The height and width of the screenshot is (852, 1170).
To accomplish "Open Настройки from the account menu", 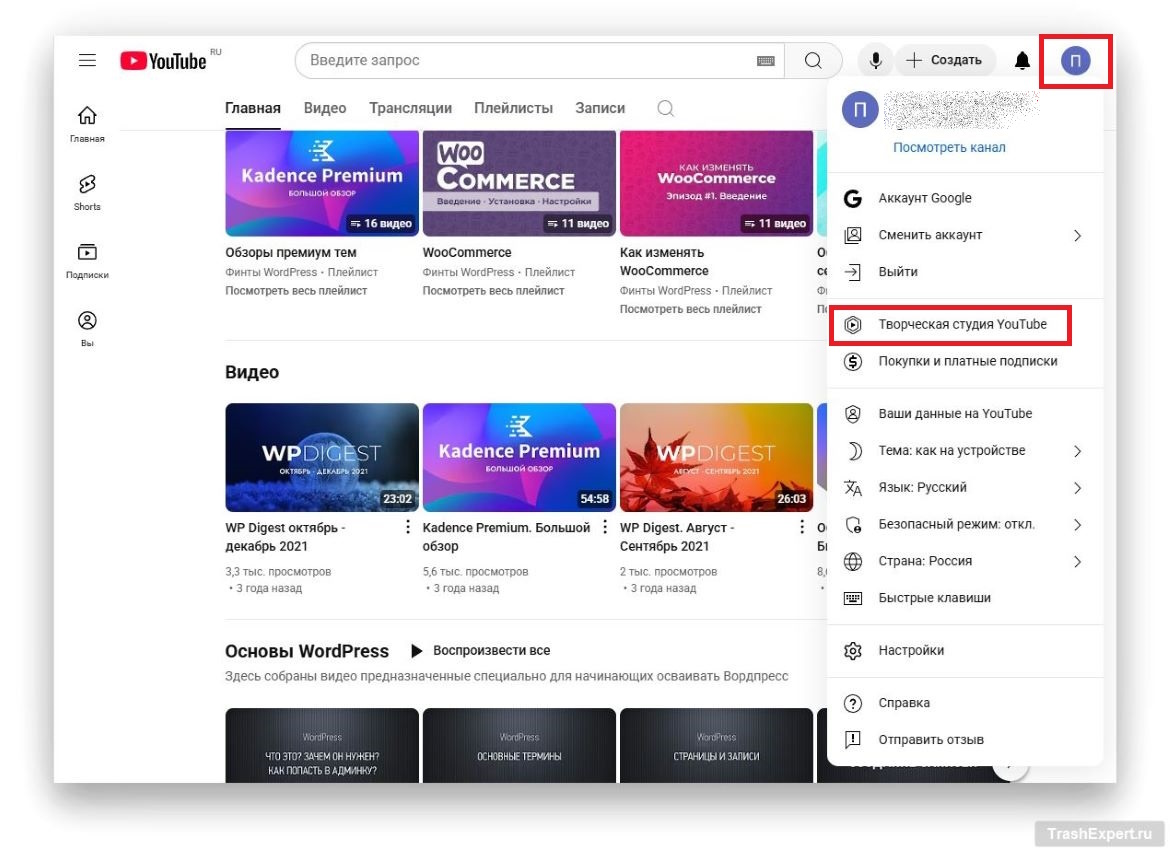I will click(965, 651).
